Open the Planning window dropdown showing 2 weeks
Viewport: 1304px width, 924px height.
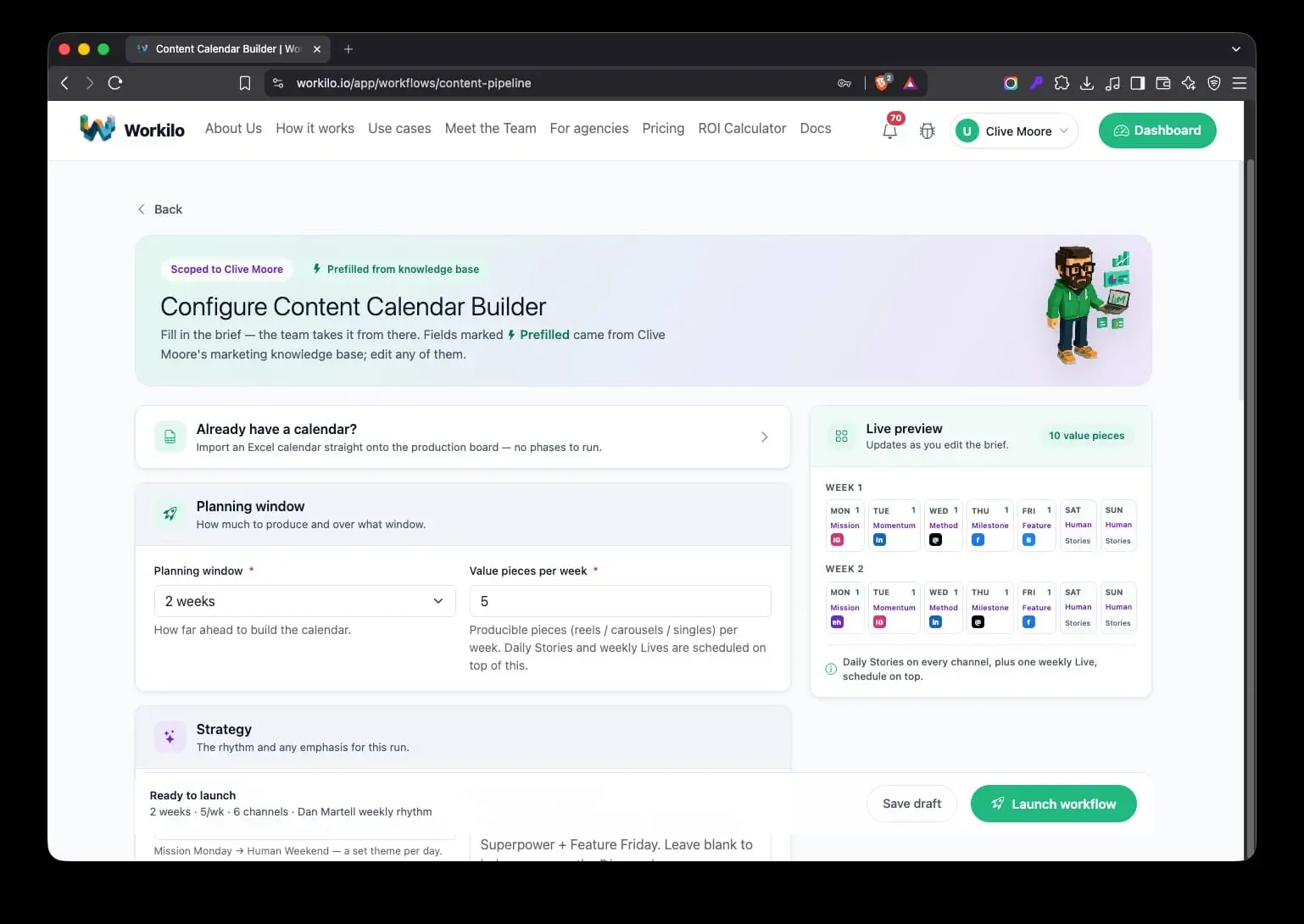(x=305, y=601)
